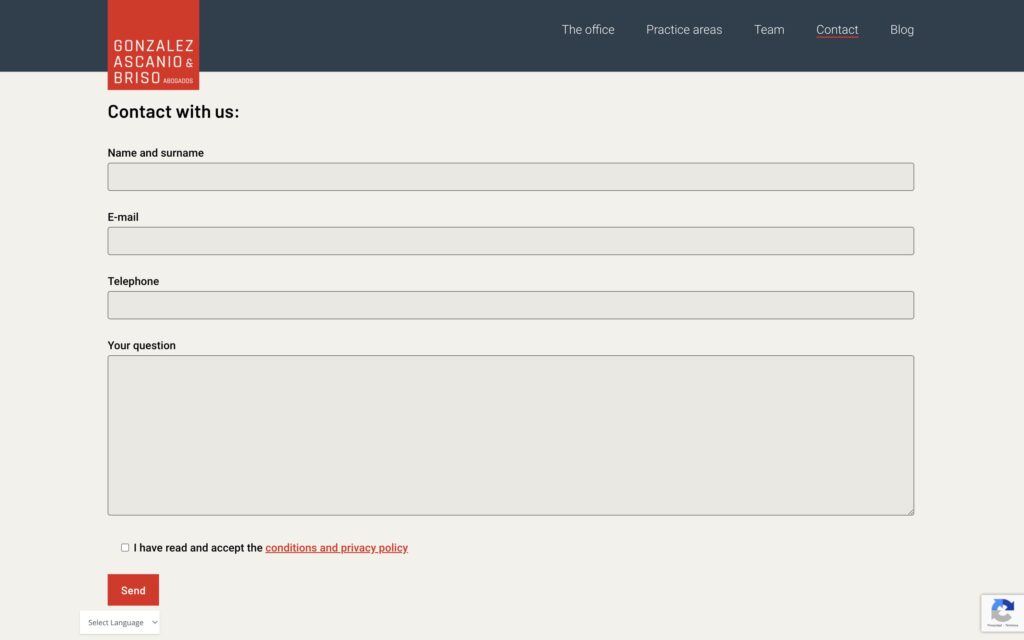This screenshot has height=640, width=1024.
Task: Click the reCAPTCHA badge icon
Action: pos(1002,611)
